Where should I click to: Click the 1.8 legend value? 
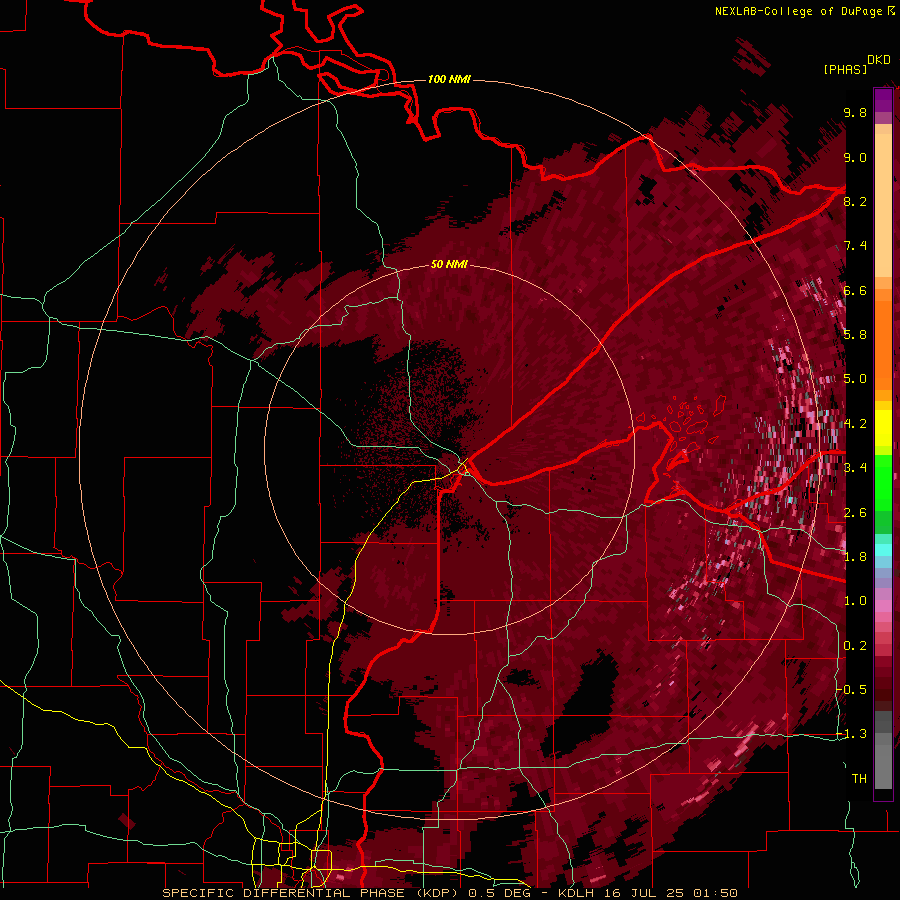[x=855, y=557]
